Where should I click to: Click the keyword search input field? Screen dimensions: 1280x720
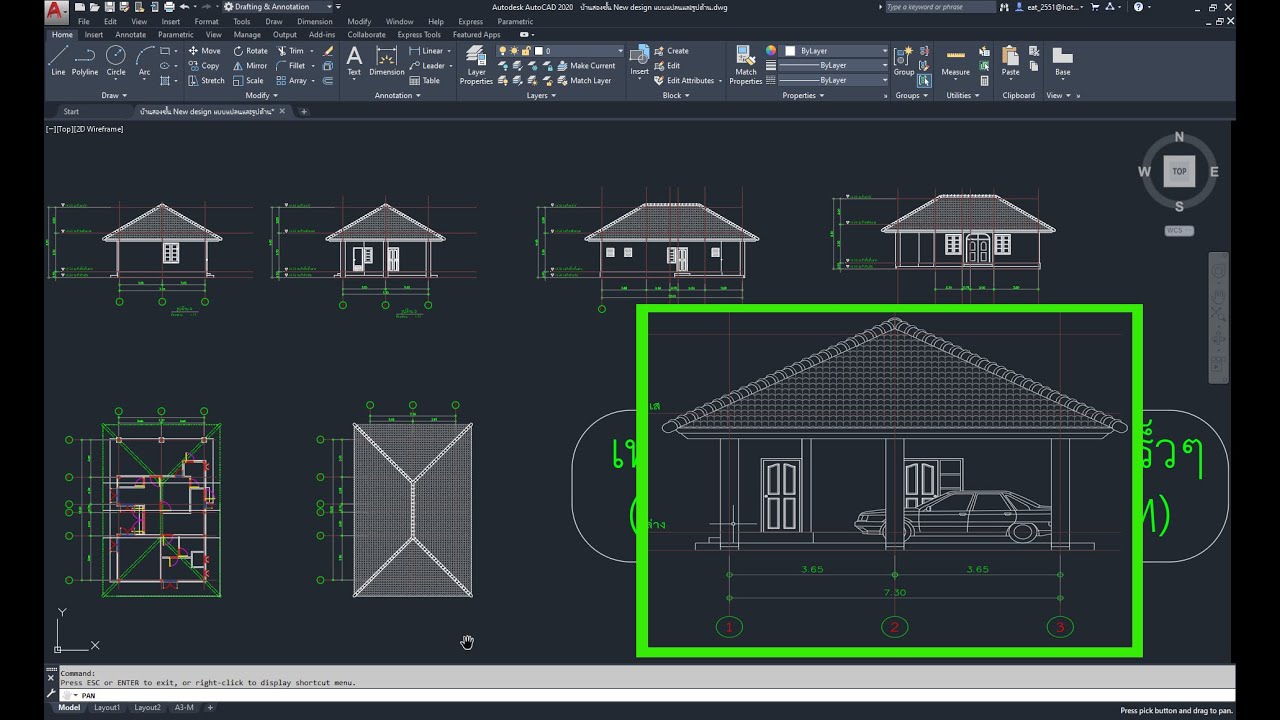pos(939,7)
